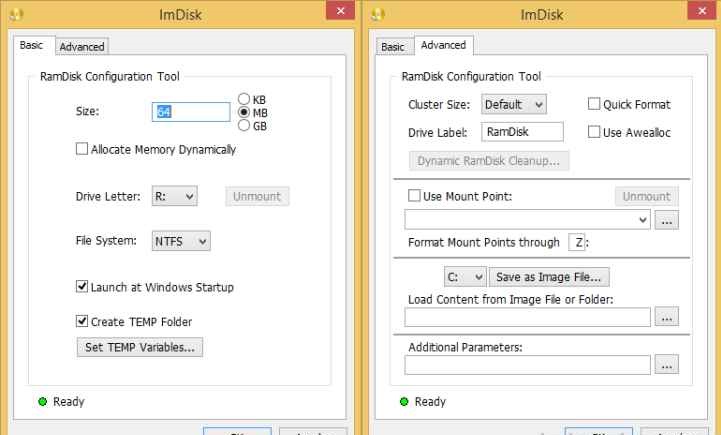Image resolution: width=721 pixels, height=435 pixels.
Task: Click the ImDisk icon in right title bar
Action: (x=377, y=15)
